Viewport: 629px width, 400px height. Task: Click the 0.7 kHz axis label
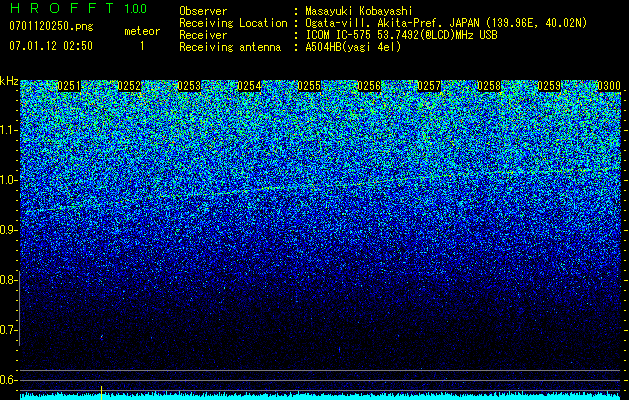[x=9, y=330]
